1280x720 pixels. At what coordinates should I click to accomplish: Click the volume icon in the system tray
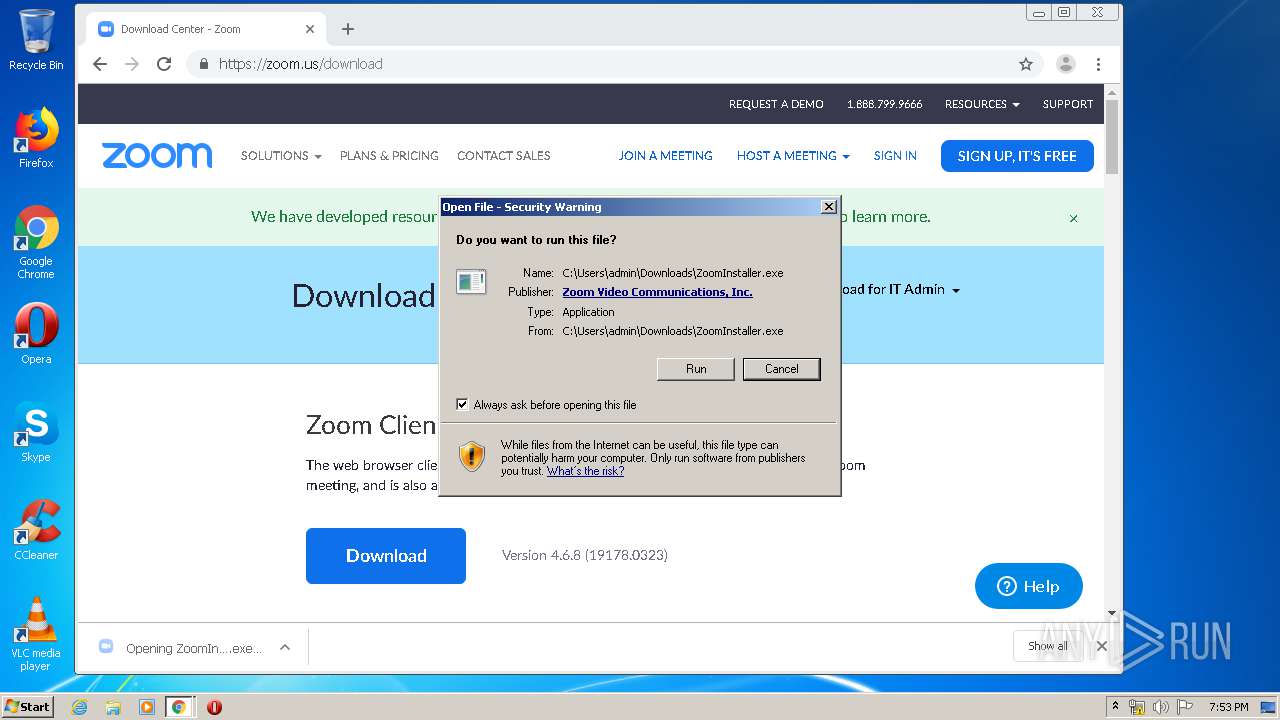pyautogui.click(x=1160, y=707)
